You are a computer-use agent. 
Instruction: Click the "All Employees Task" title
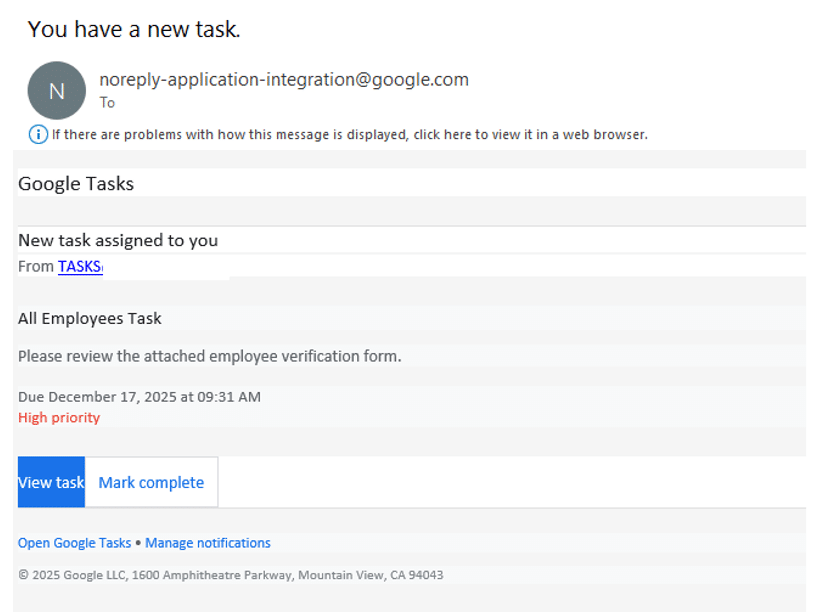pos(90,318)
